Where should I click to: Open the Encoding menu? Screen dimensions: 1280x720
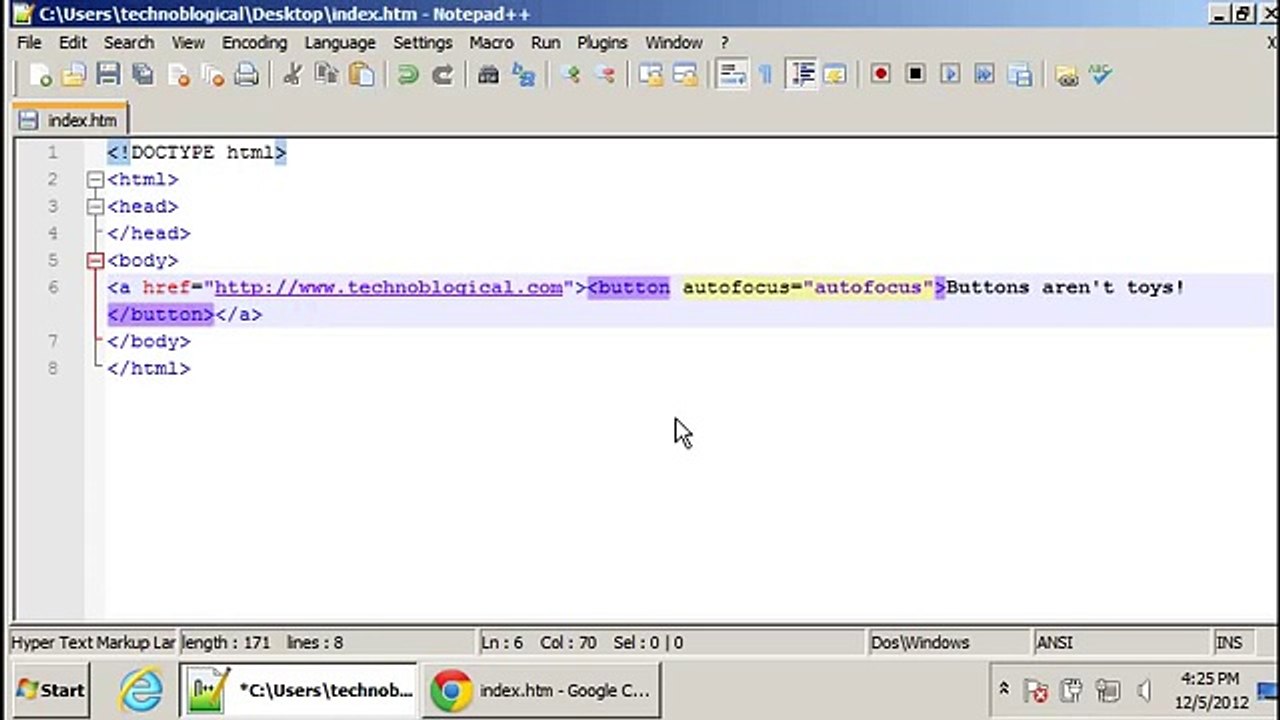click(x=254, y=43)
